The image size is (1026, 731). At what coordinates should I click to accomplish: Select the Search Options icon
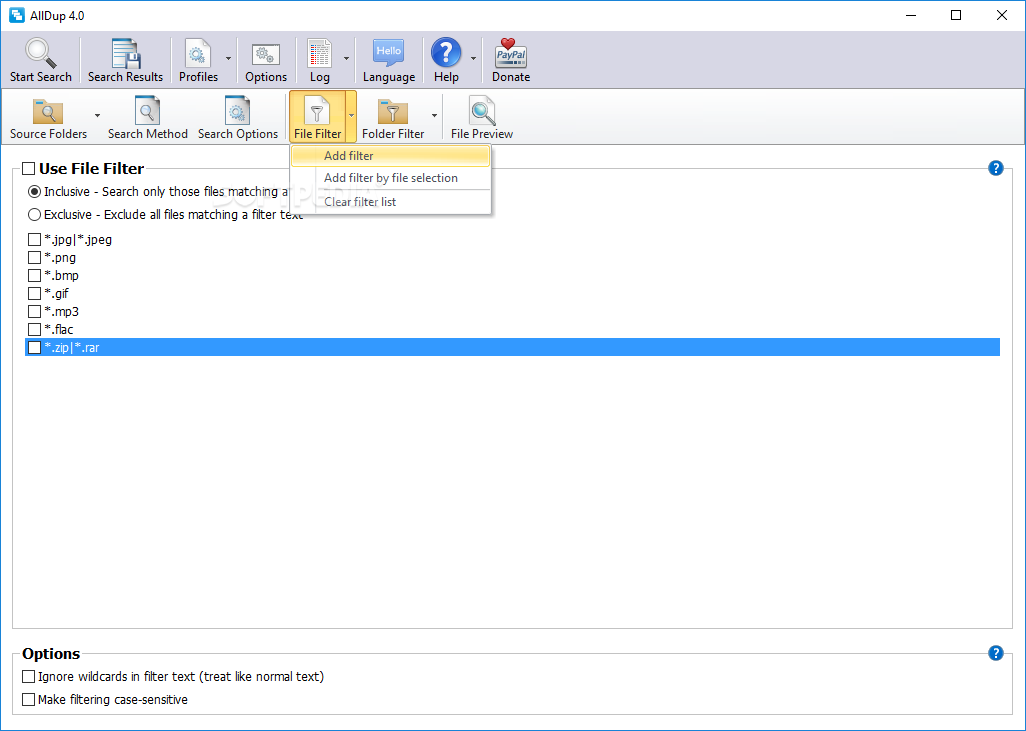pos(238,111)
